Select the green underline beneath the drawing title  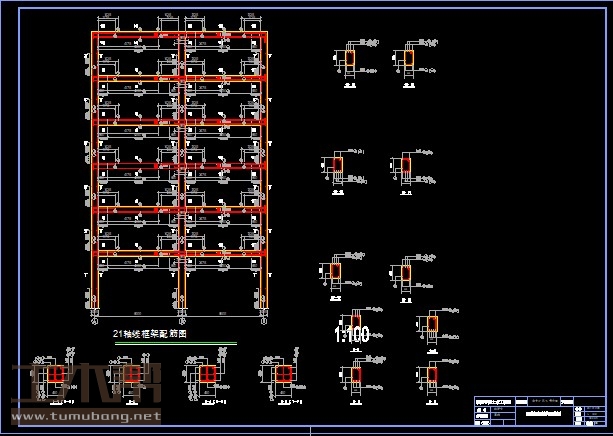point(176,344)
